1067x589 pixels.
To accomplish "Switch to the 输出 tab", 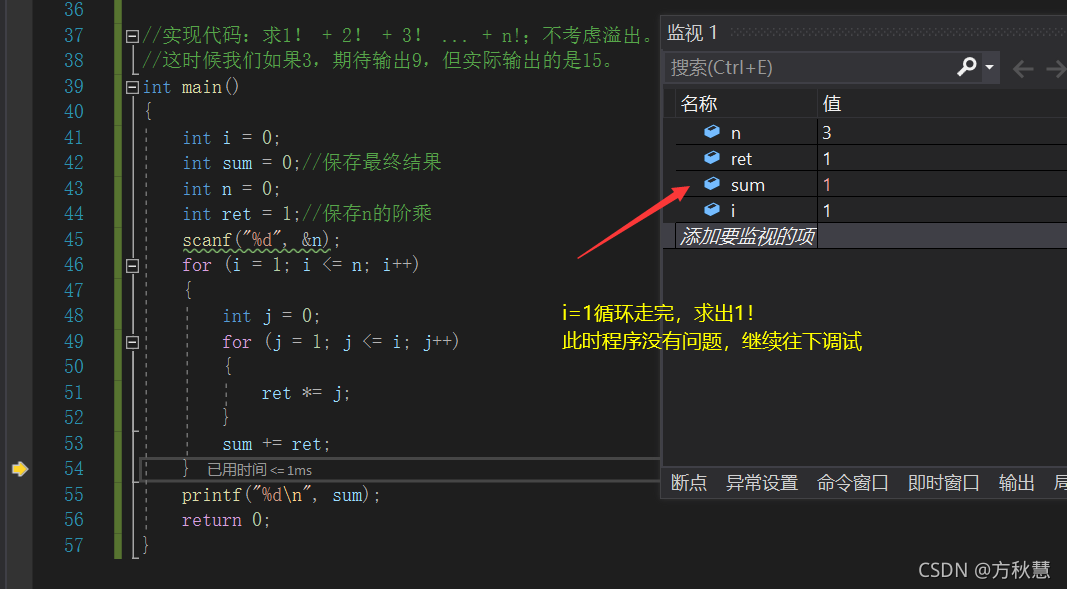I will [1017, 483].
